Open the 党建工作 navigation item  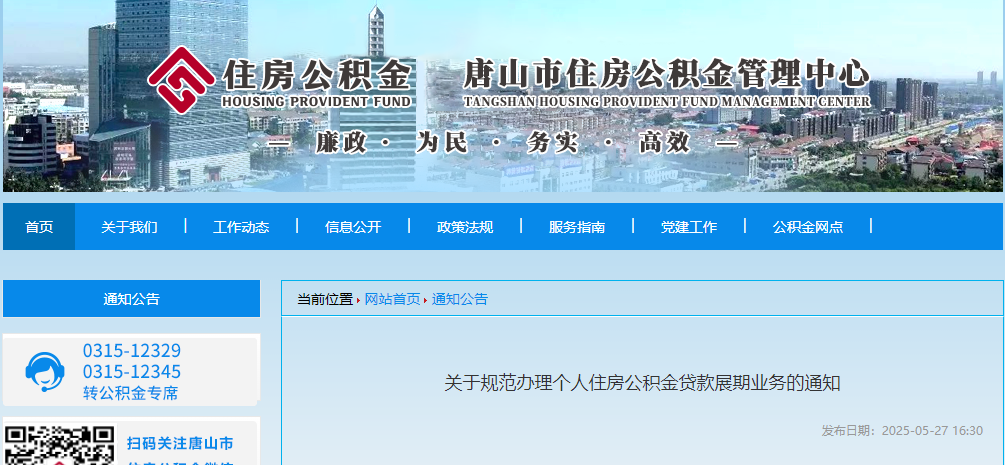[x=689, y=227]
